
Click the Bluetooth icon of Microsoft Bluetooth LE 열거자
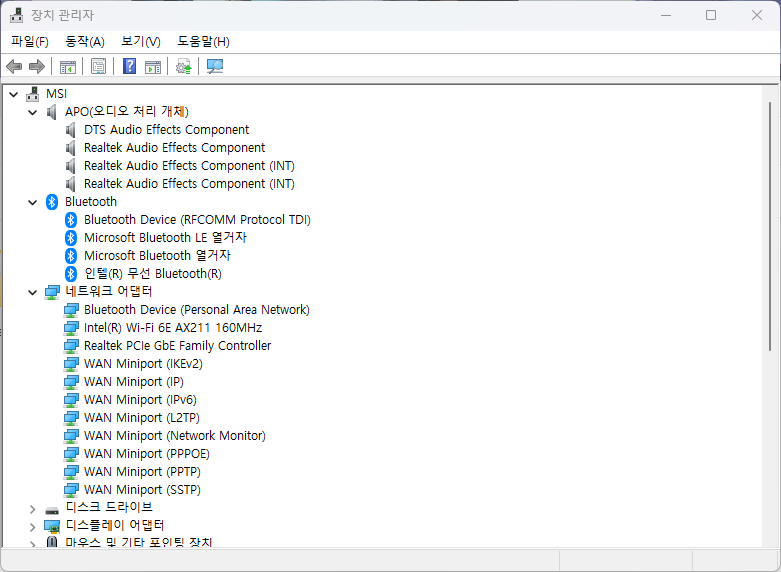click(71, 238)
